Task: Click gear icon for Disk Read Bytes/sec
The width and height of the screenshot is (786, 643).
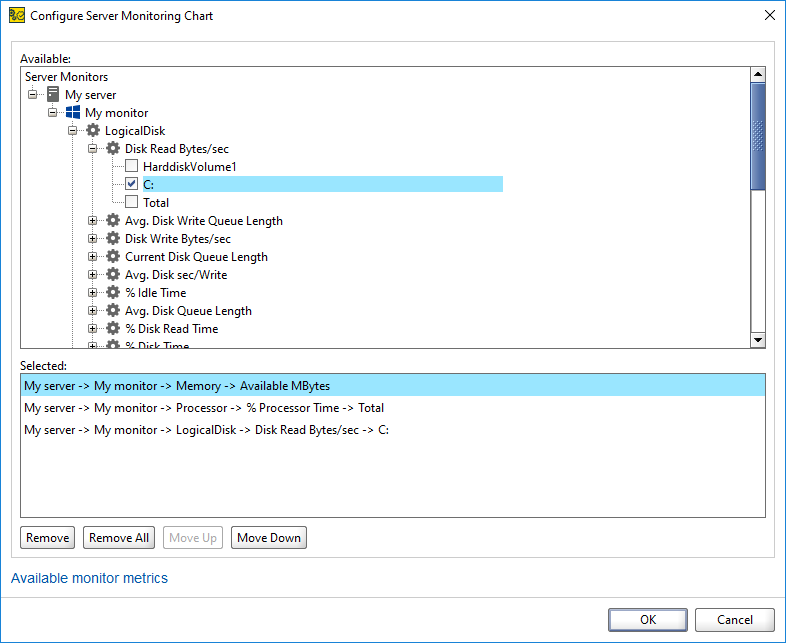Action: [113, 149]
